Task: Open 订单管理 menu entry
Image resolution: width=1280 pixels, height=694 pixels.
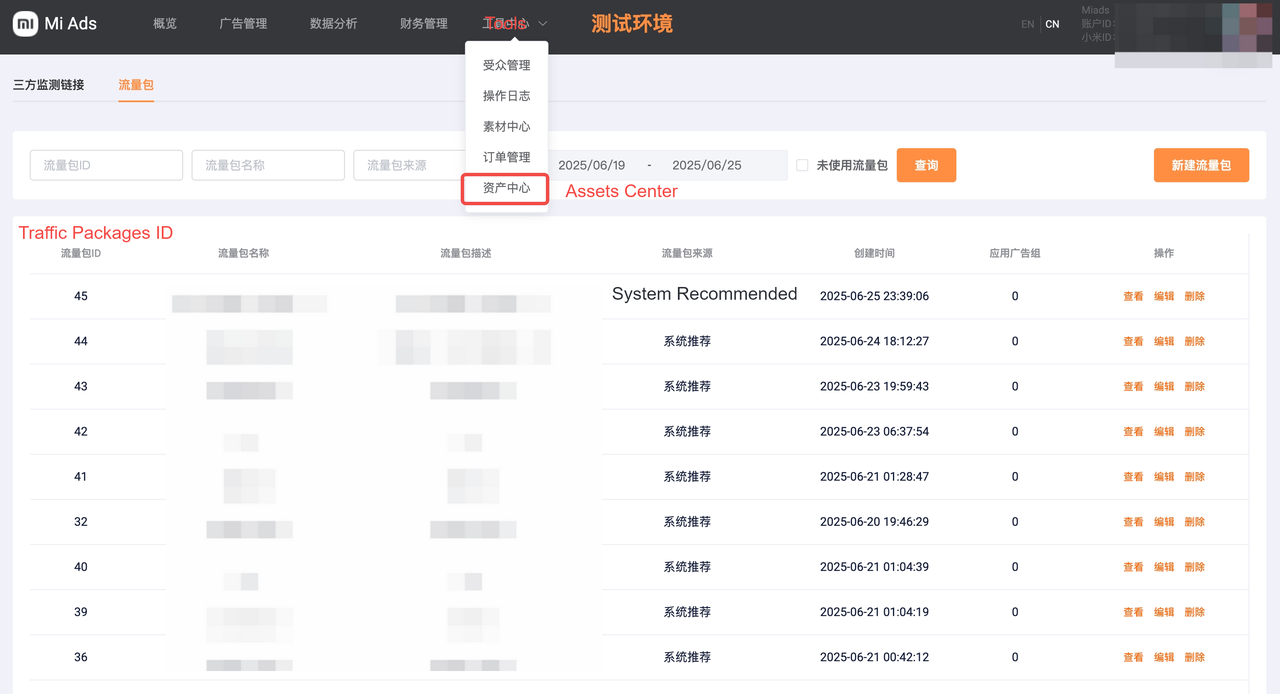Action: click(506, 157)
